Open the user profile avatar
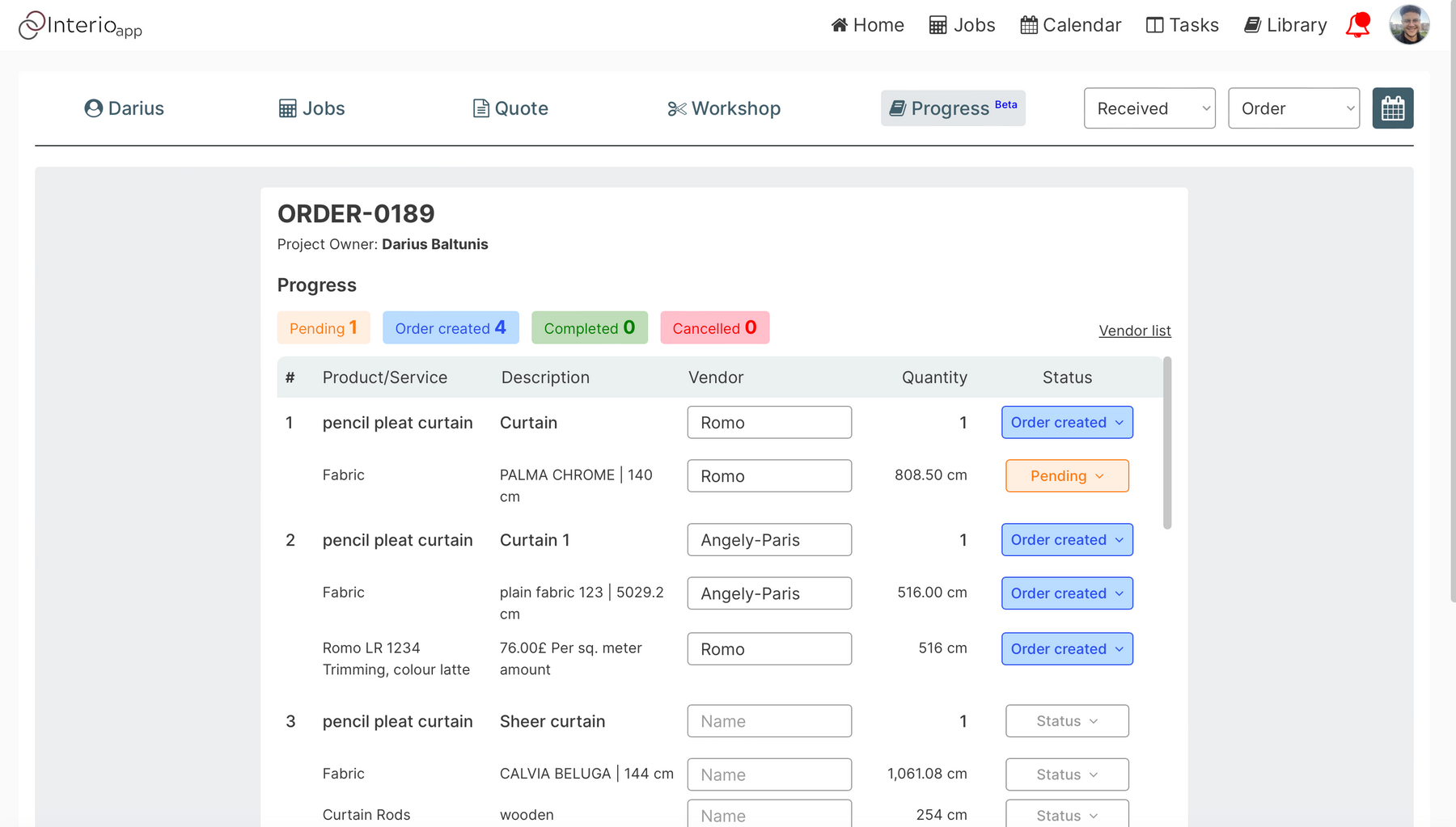The height and width of the screenshot is (827, 1456). tap(1409, 25)
